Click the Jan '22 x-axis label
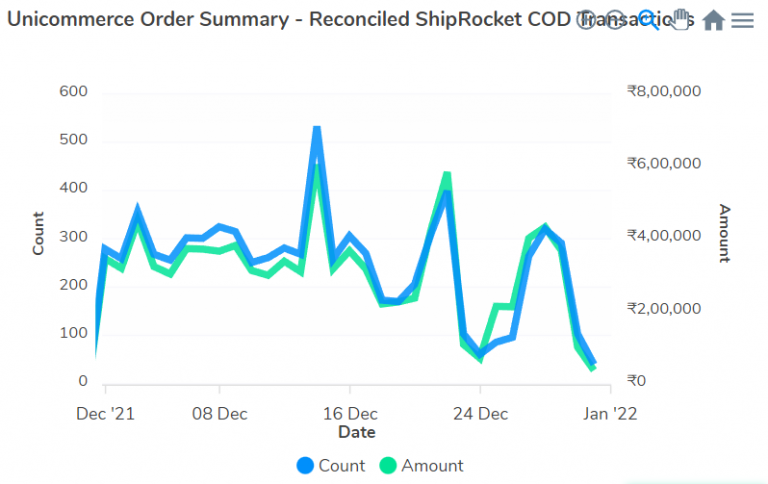Image resolution: width=768 pixels, height=484 pixels. 610,413
